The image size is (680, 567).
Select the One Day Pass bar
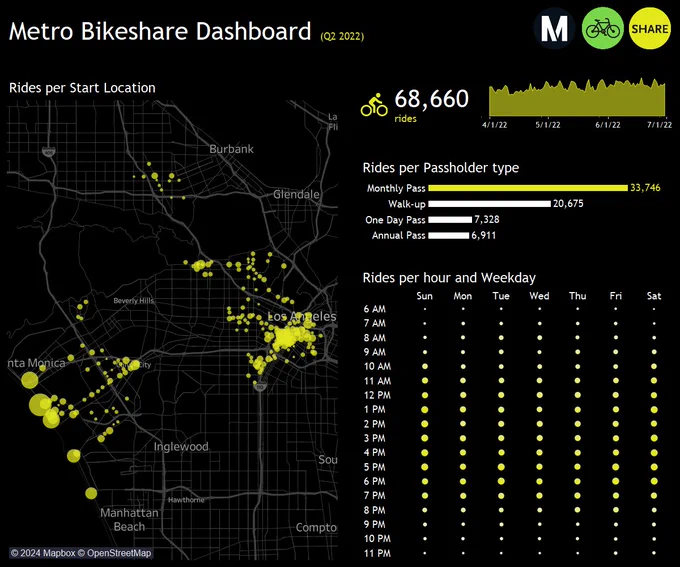[450, 220]
